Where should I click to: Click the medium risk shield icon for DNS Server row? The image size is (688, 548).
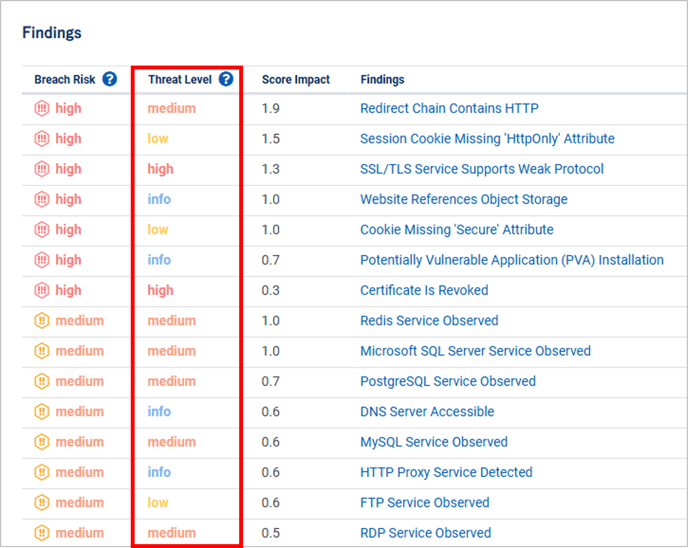pyautogui.click(x=42, y=411)
